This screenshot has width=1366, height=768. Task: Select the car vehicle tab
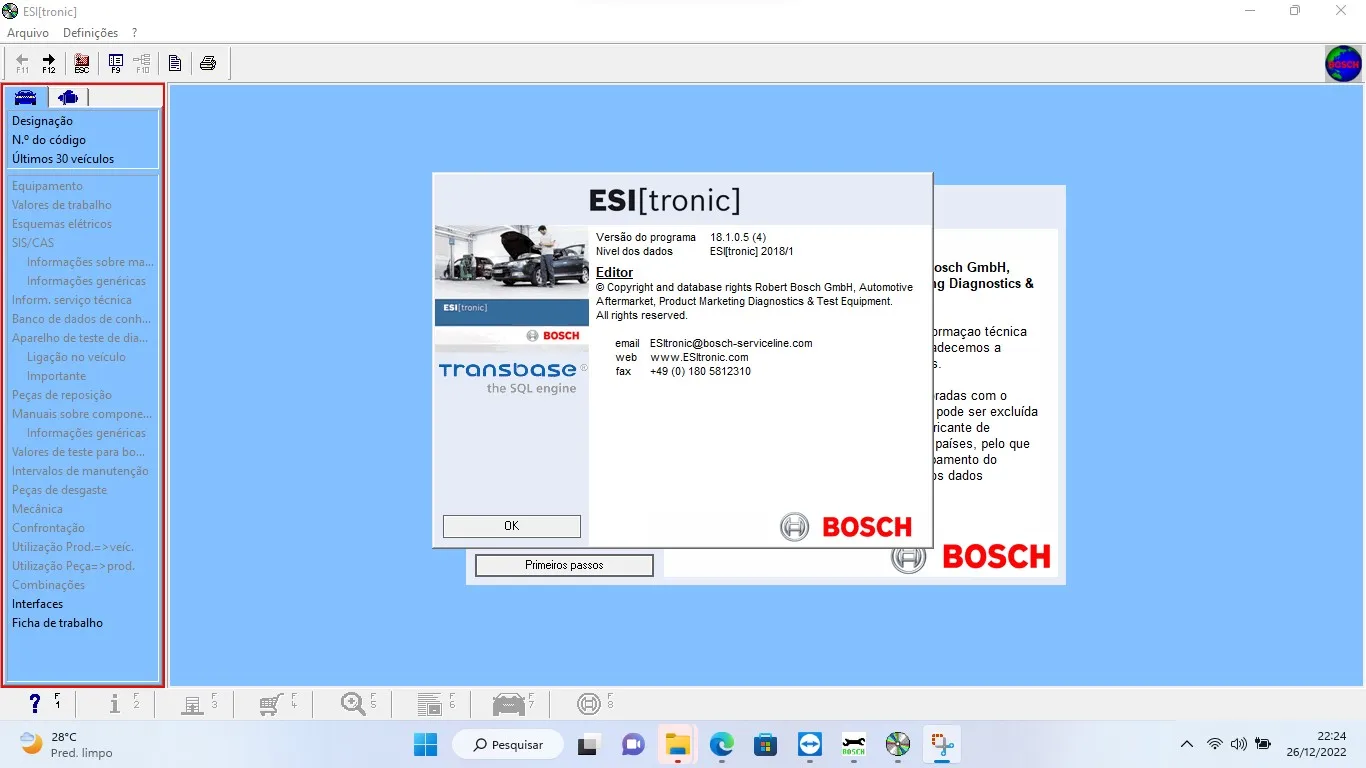tap(25, 97)
